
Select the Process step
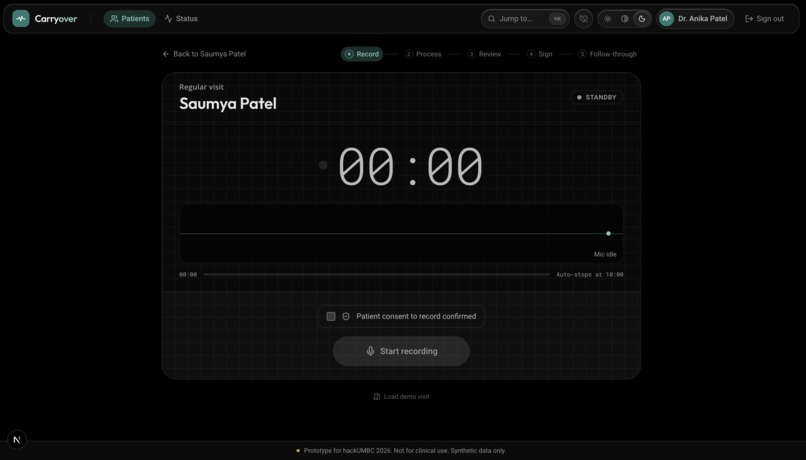[x=423, y=54]
